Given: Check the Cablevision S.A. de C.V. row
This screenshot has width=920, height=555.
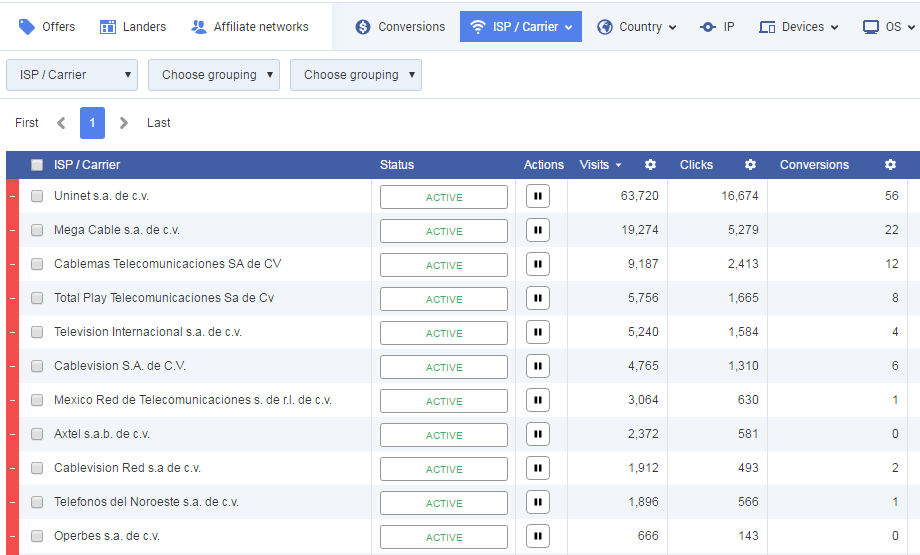Looking at the screenshot, I should (x=37, y=366).
